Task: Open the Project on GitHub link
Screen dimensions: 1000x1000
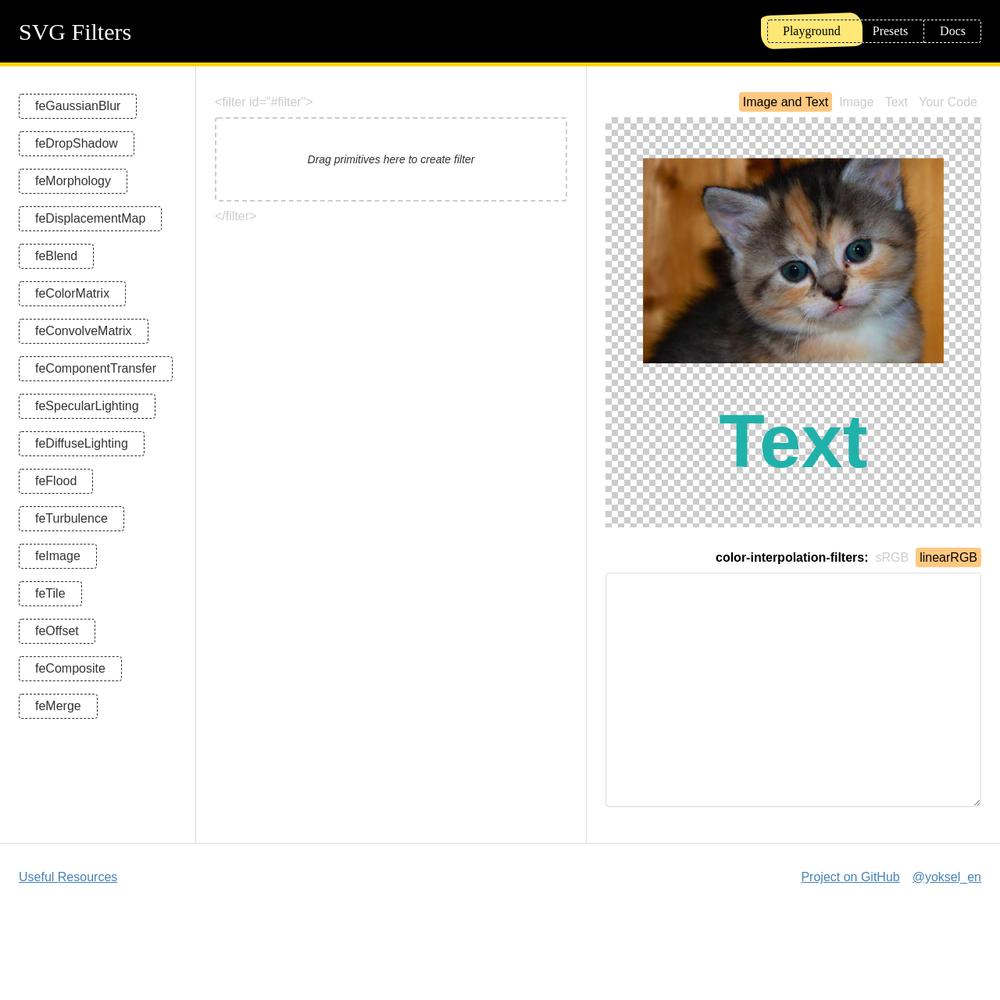Action: [850, 877]
